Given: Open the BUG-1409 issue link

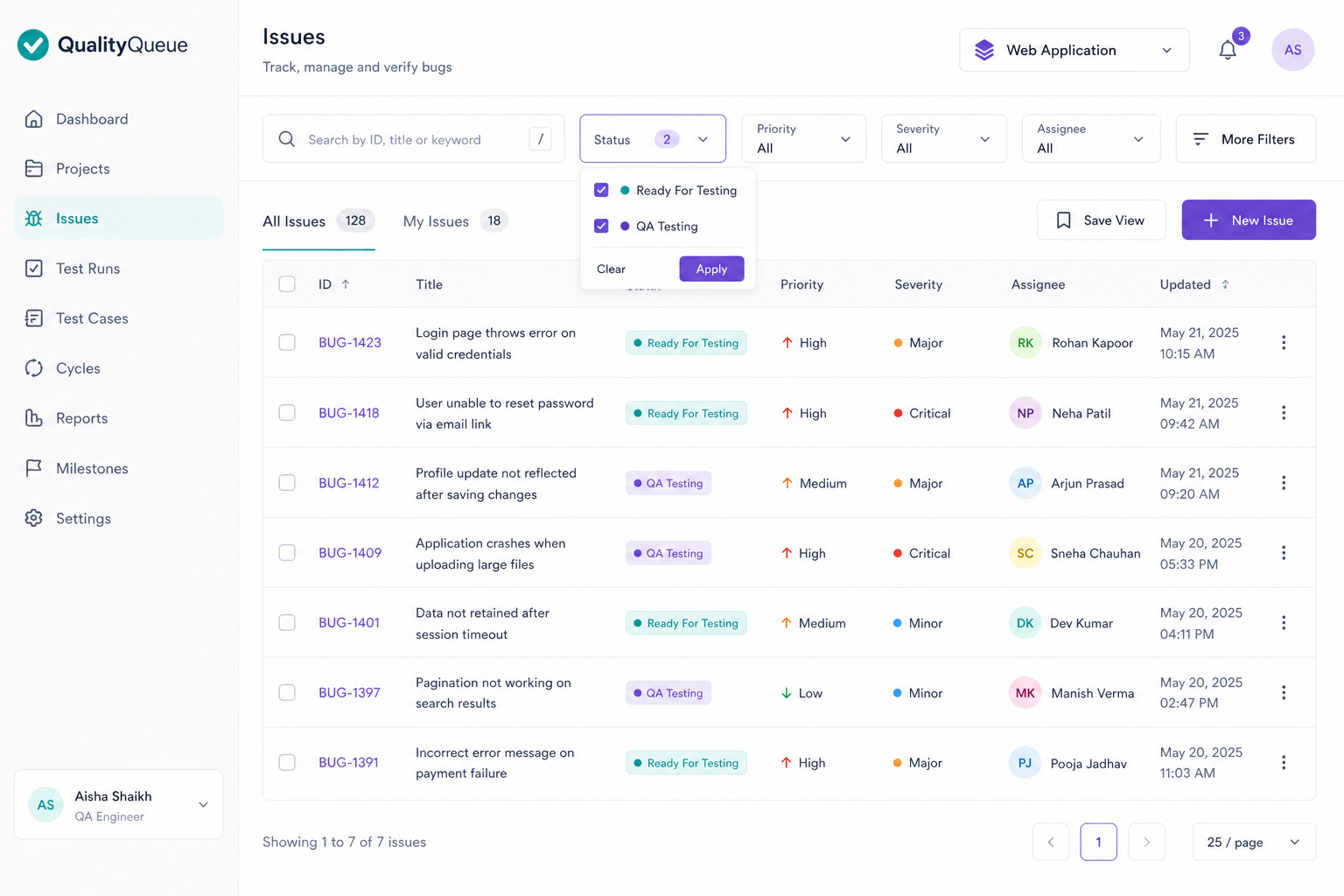Looking at the screenshot, I should 350,553.
